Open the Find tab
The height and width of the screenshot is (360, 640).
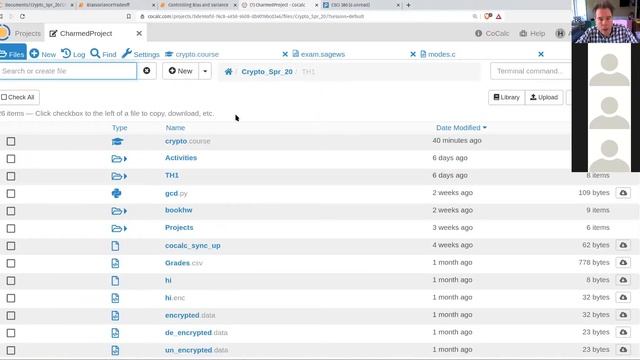coord(103,54)
